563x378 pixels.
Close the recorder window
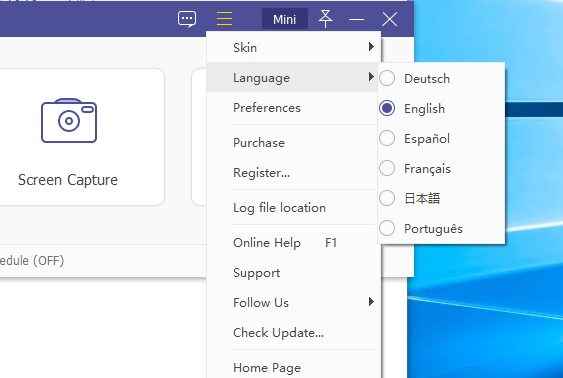pyautogui.click(x=390, y=19)
